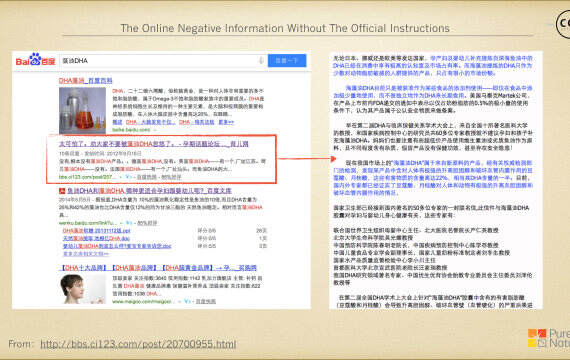570x360 pixels.
Task: Click the laboratory flasks thumbnail image
Action: [82, 111]
